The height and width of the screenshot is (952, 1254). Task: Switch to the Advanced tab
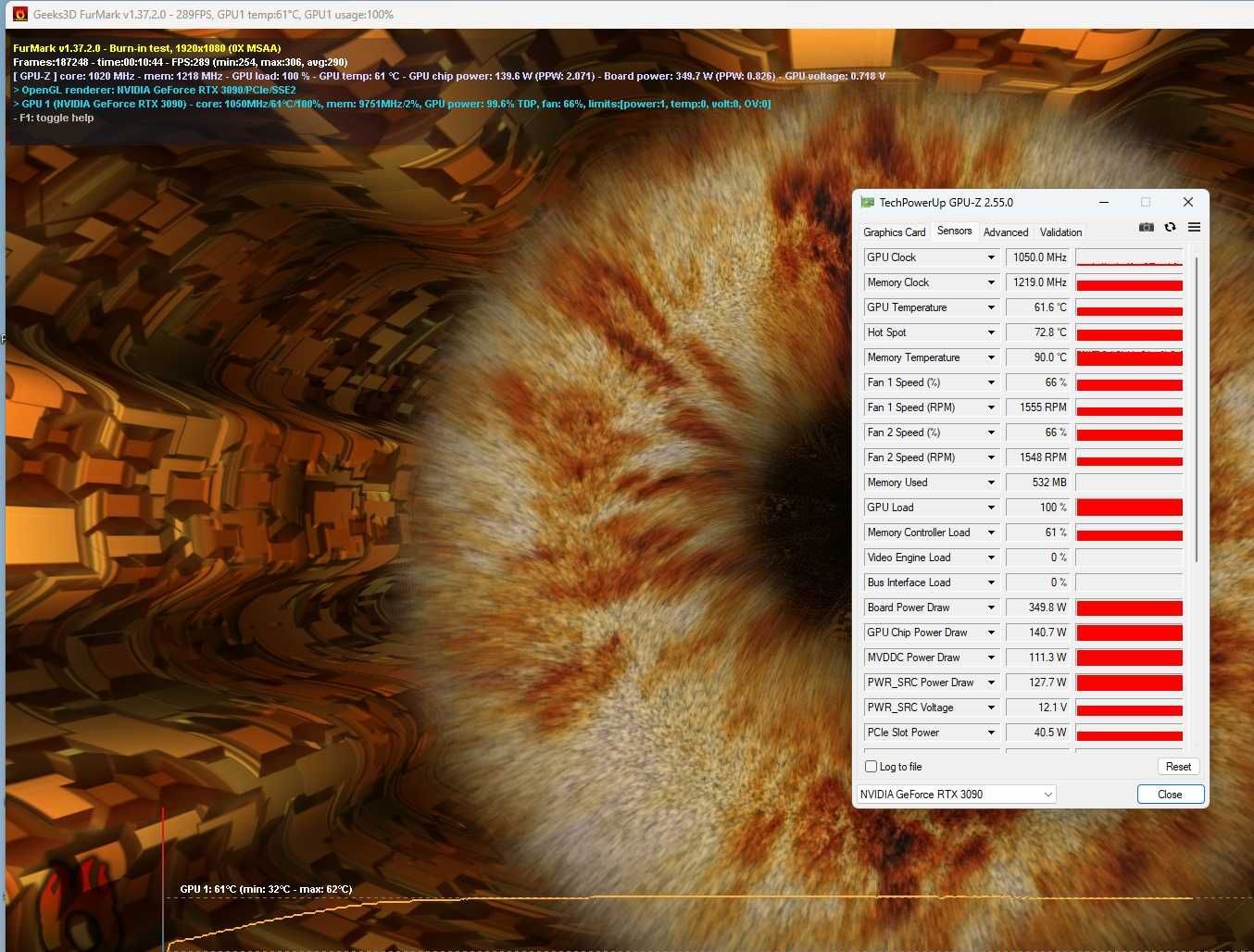point(1006,232)
